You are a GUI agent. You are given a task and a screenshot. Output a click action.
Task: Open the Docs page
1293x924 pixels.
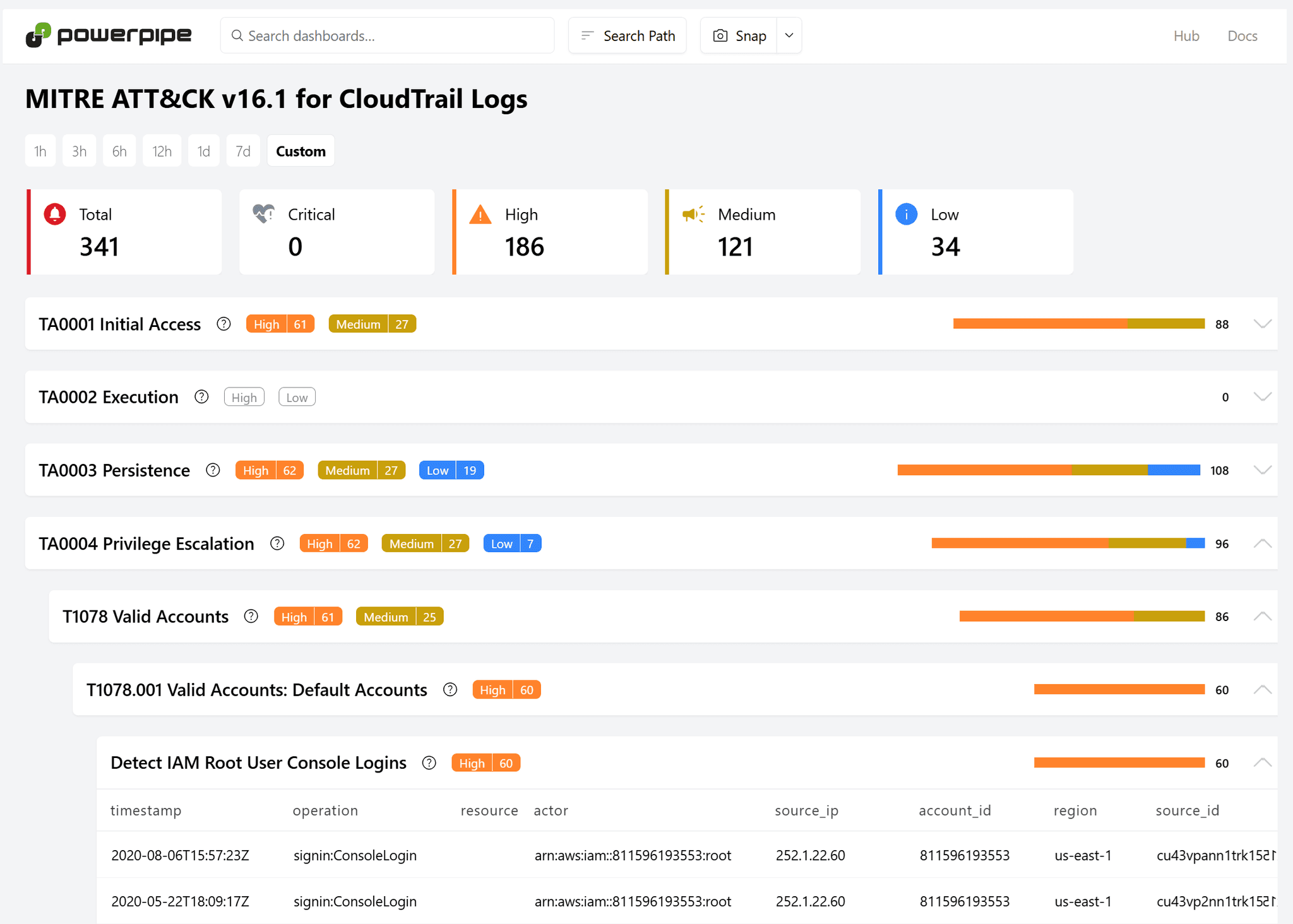click(1241, 35)
